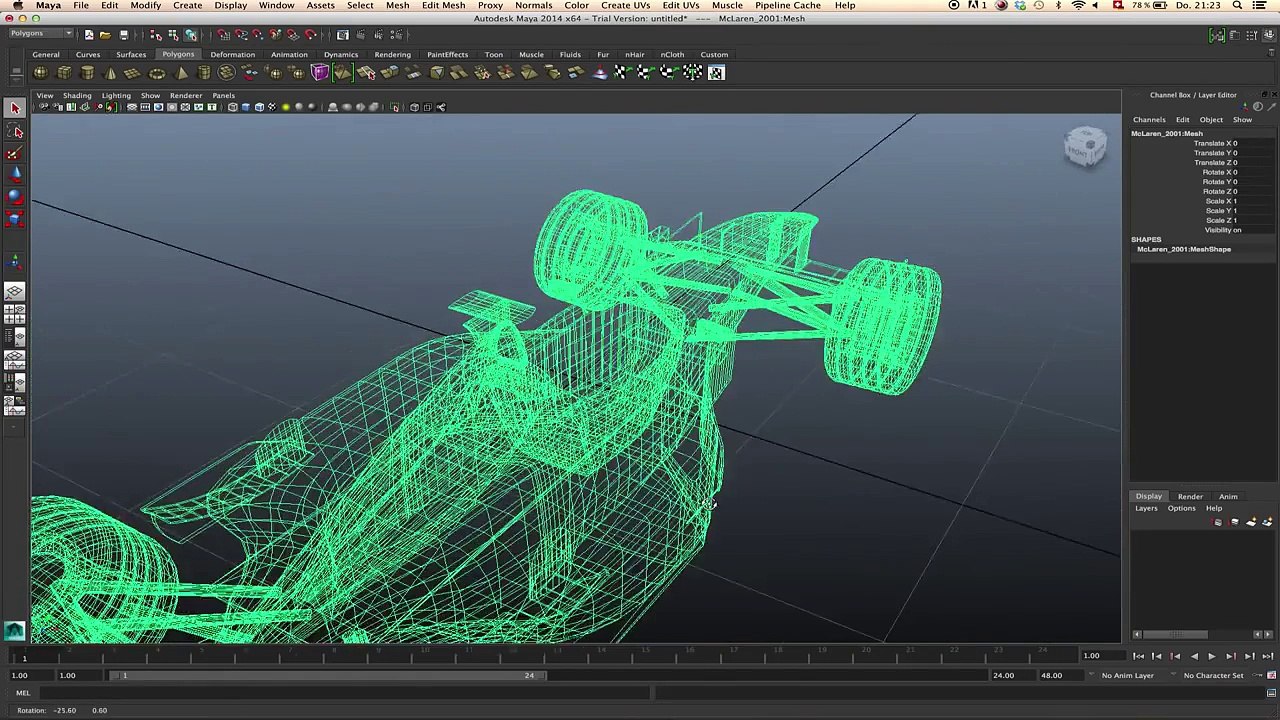Image resolution: width=1280 pixels, height=720 pixels.
Task: Pick the Scale tool in toolbox
Action: click(x=15, y=219)
